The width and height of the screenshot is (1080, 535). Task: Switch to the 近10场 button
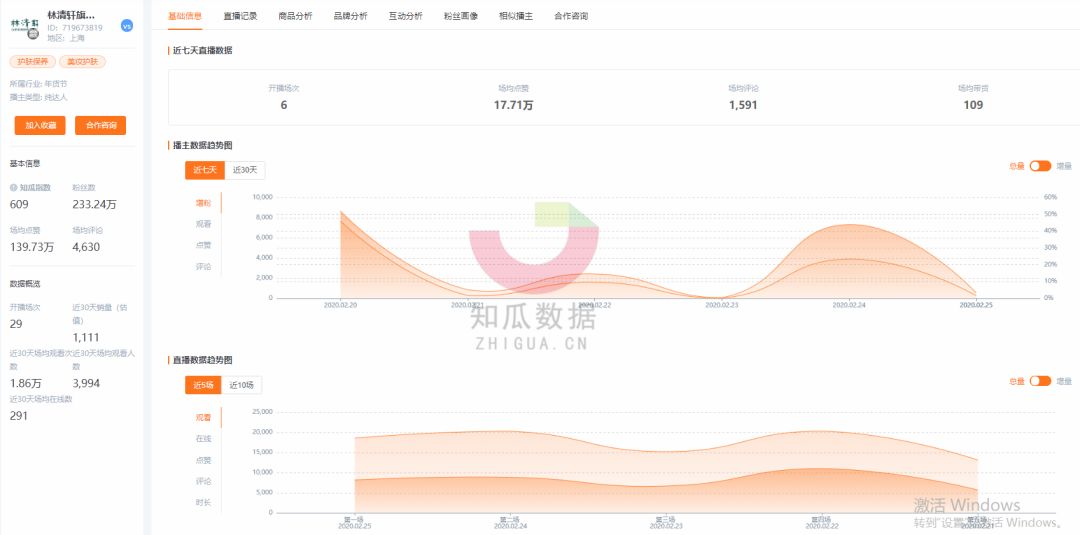(x=242, y=385)
